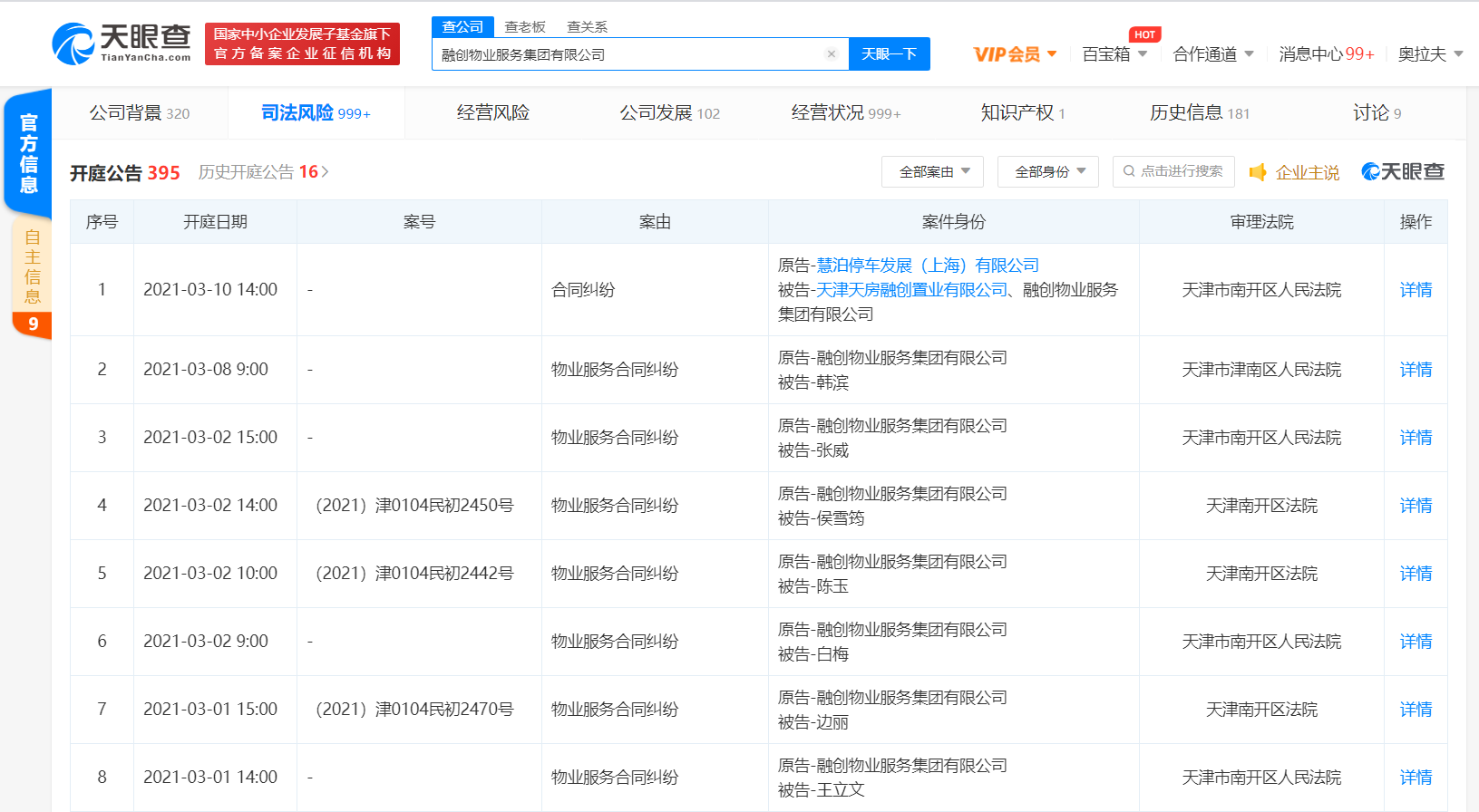Open 历史开庭公告 16 link

pos(263,172)
